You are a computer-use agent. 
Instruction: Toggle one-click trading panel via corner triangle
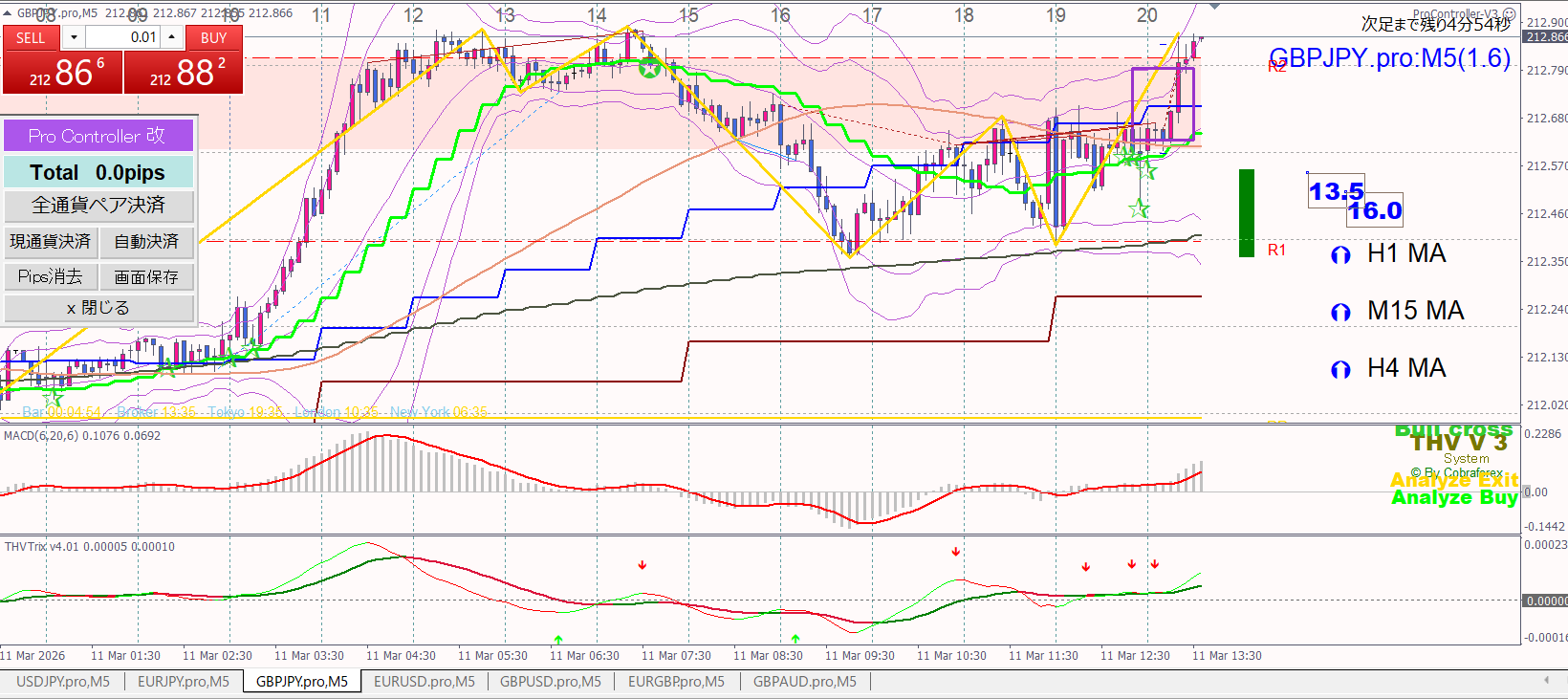pyautogui.click(x=8, y=13)
